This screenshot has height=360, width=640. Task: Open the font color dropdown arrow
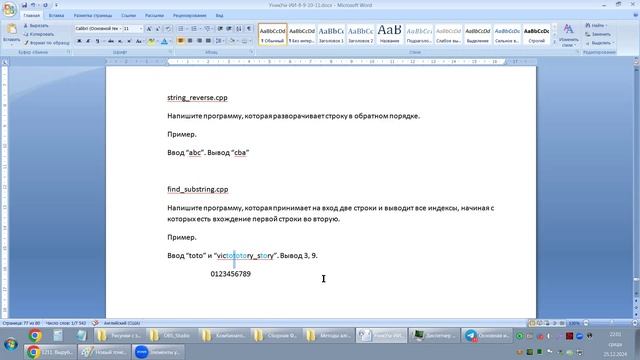click(x=170, y=41)
